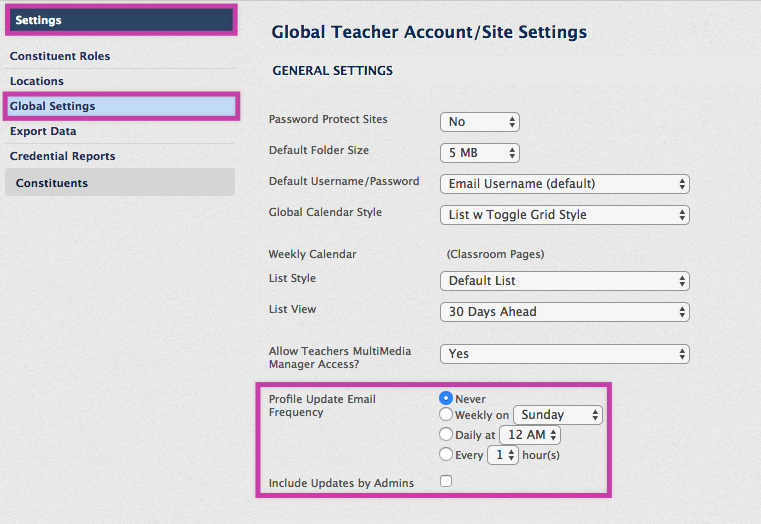Open the 12 AM time dropdown
This screenshot has height=524, width=761.
[530, 435]
